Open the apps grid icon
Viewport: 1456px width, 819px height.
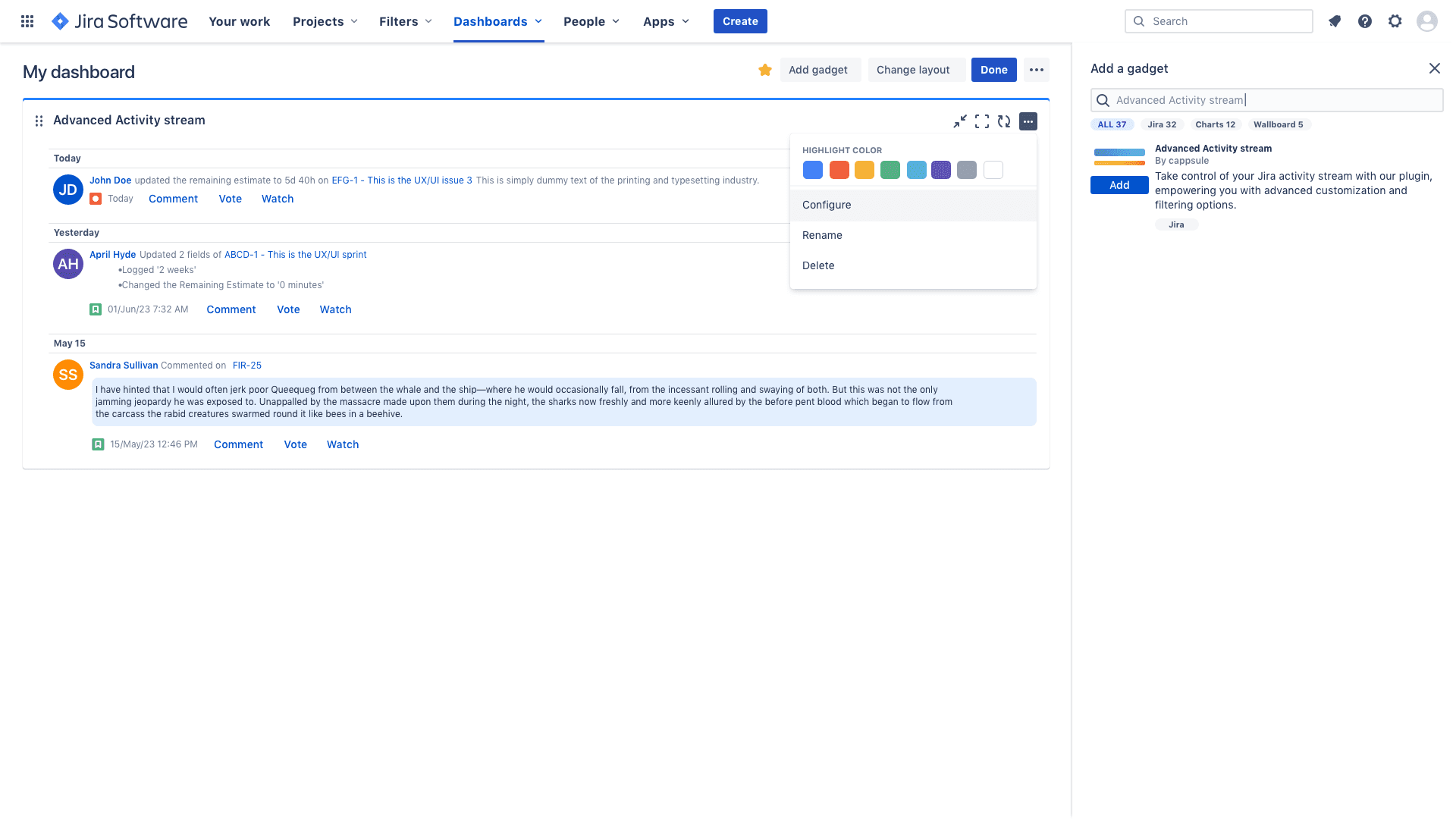click(x=27, y=20)
